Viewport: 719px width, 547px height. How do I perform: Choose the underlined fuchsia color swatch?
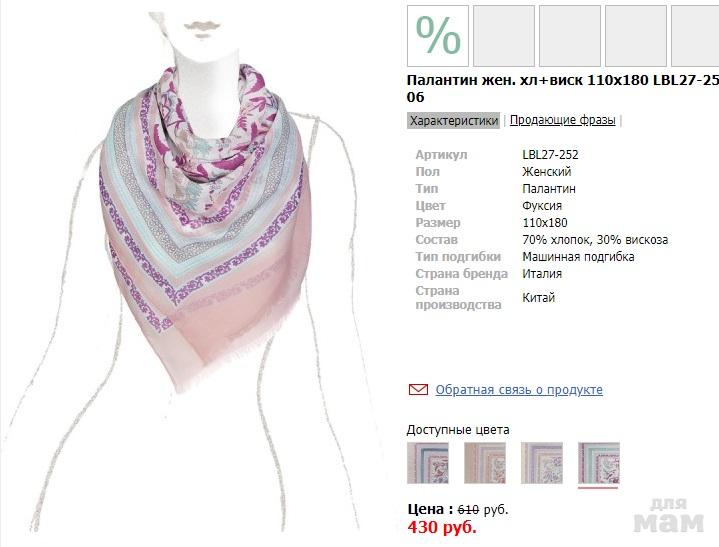coord(598,464)
